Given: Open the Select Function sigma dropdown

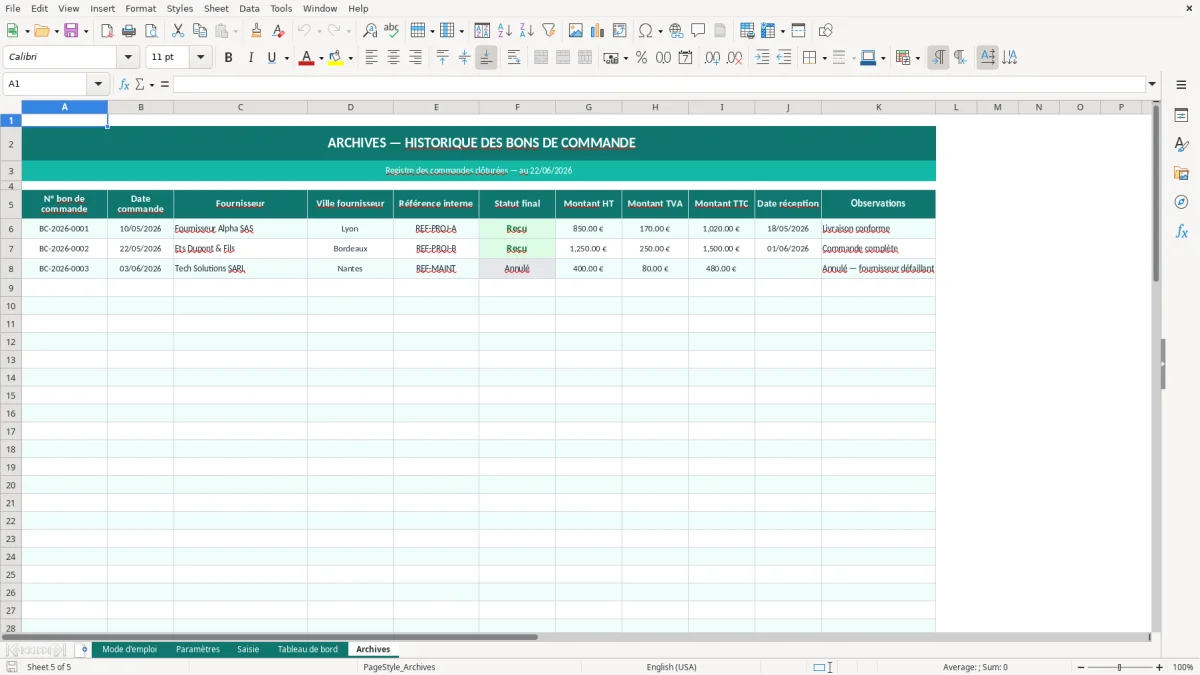Looking at the screenshot, I should coord(152,84).
